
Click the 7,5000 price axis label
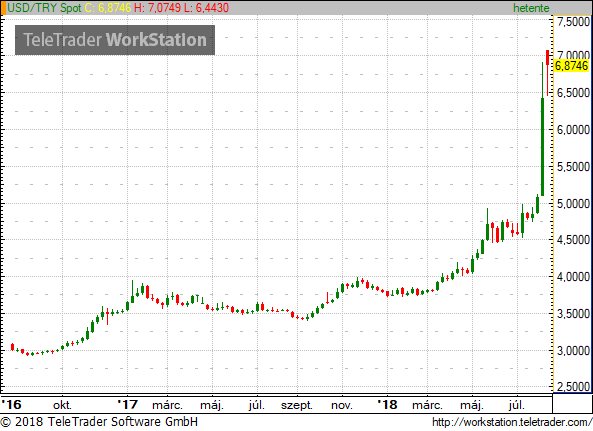click(573, 22)
